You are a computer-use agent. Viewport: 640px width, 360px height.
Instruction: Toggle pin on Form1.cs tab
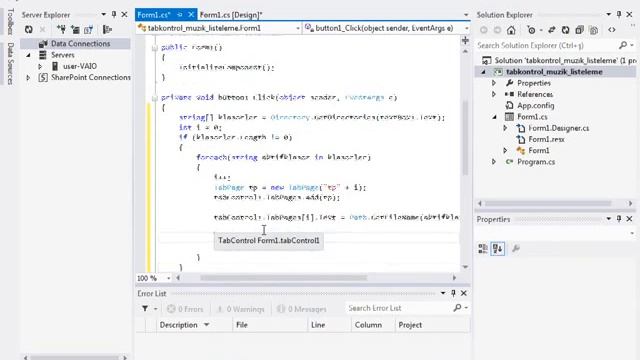tap(180, 15)
